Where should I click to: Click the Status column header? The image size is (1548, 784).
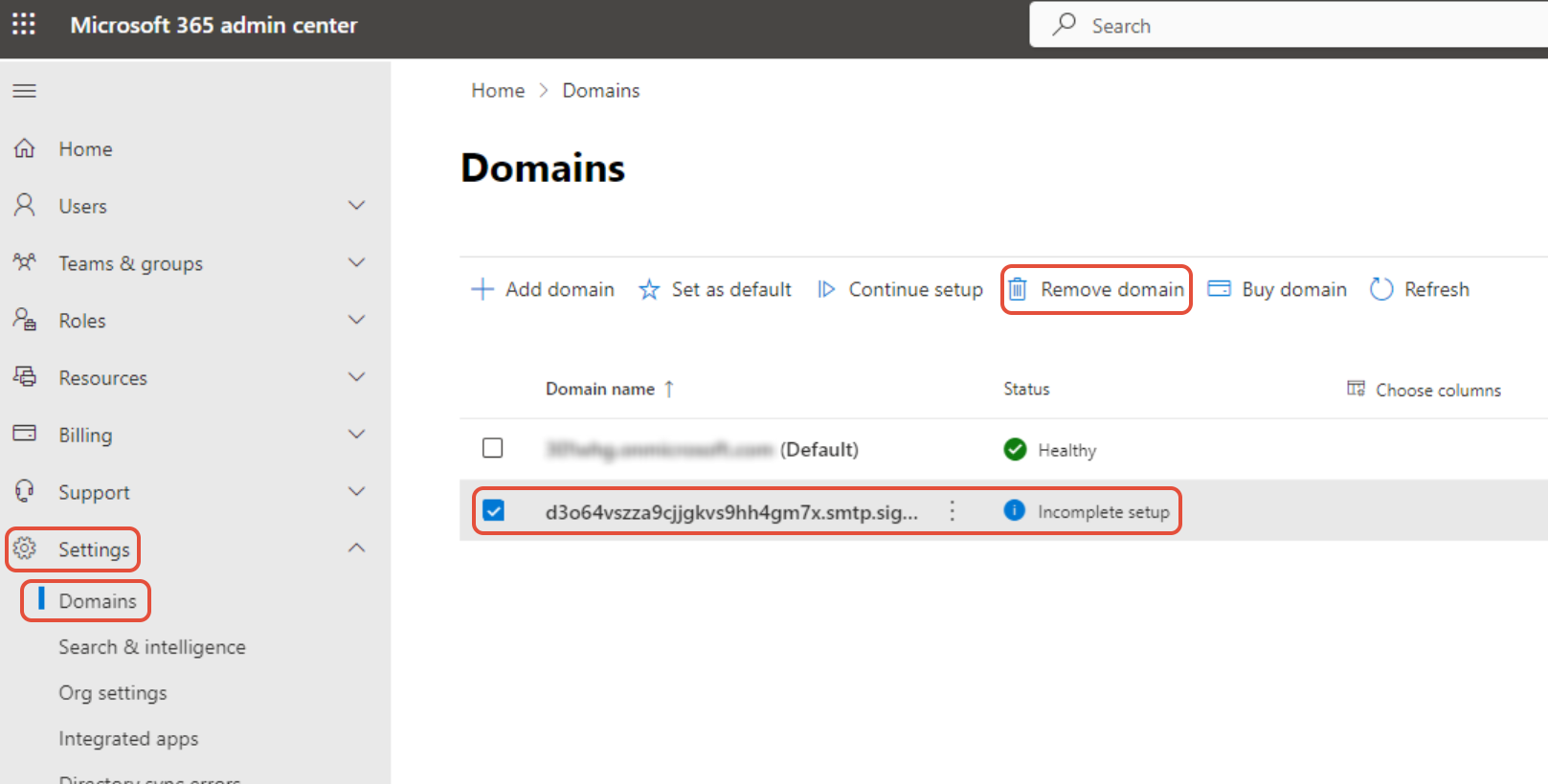(1026, 389)
